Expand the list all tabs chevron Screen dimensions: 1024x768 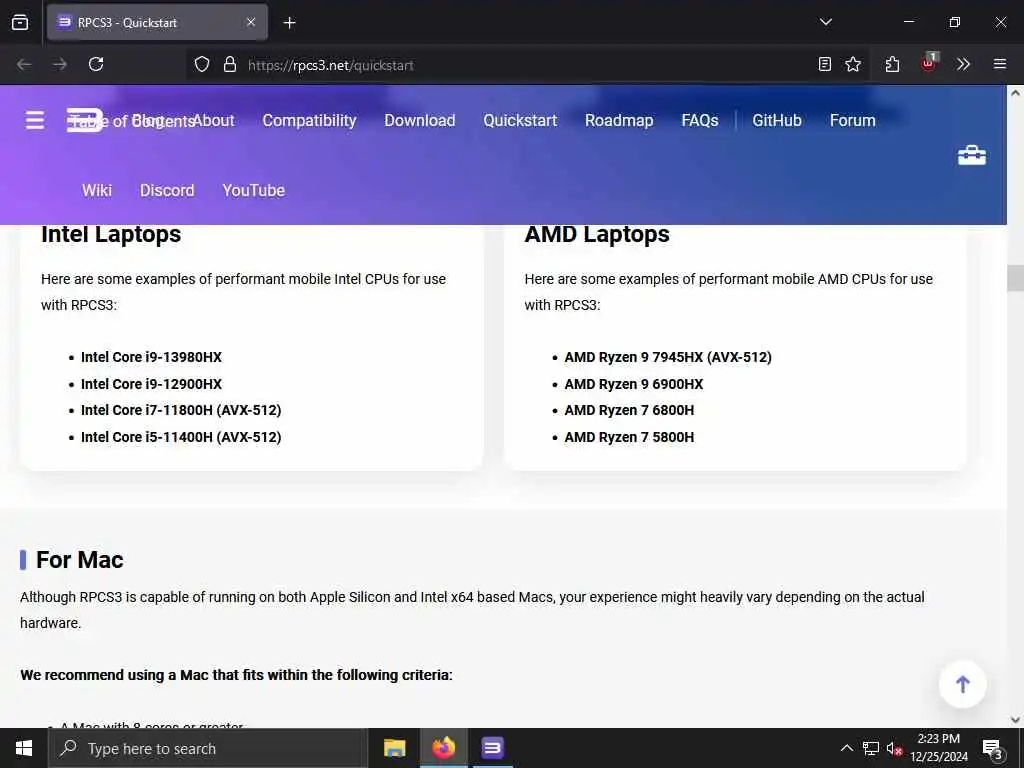(x=826, y=22)
